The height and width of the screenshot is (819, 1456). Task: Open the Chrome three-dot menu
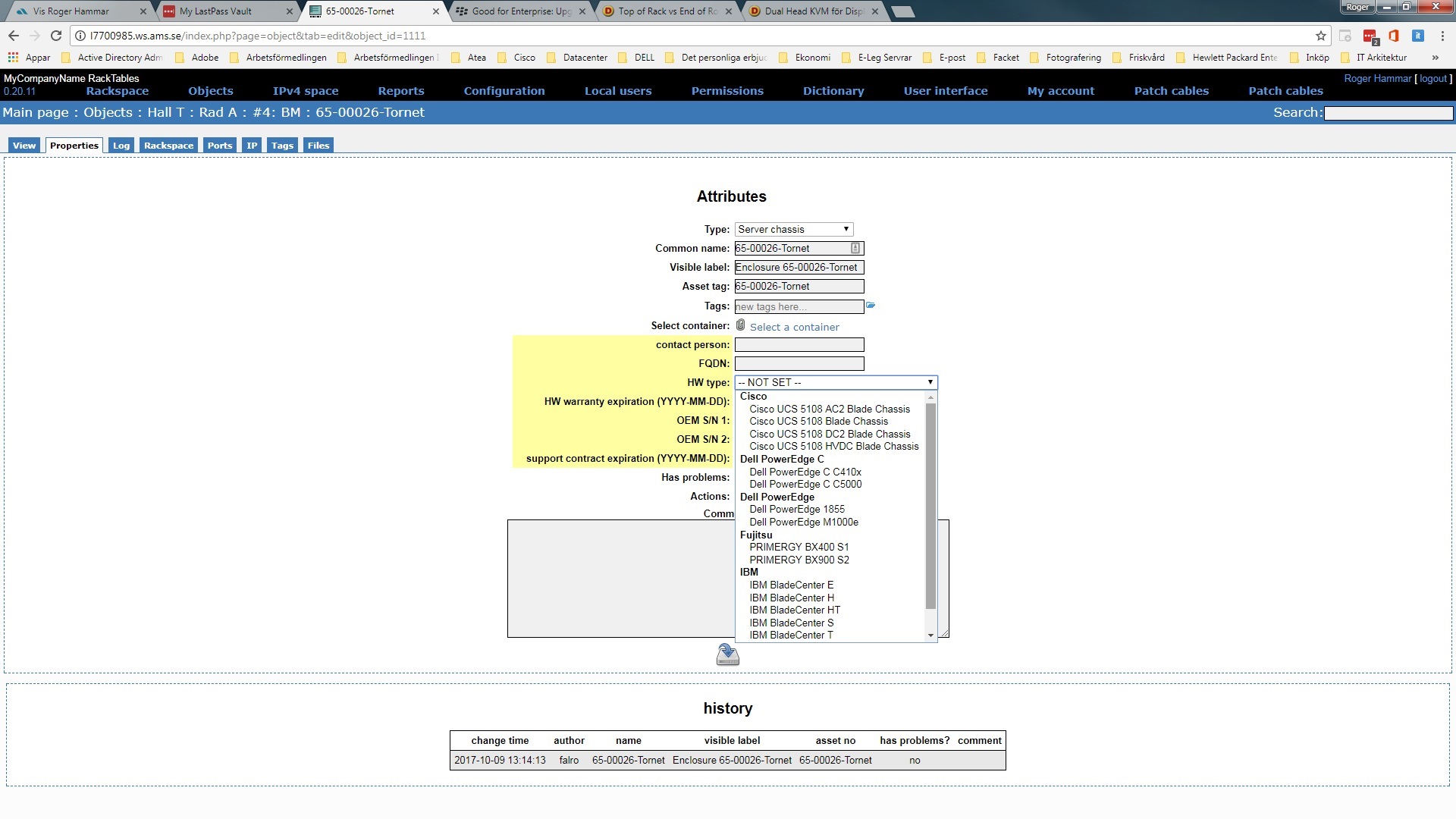(1442, 36)
